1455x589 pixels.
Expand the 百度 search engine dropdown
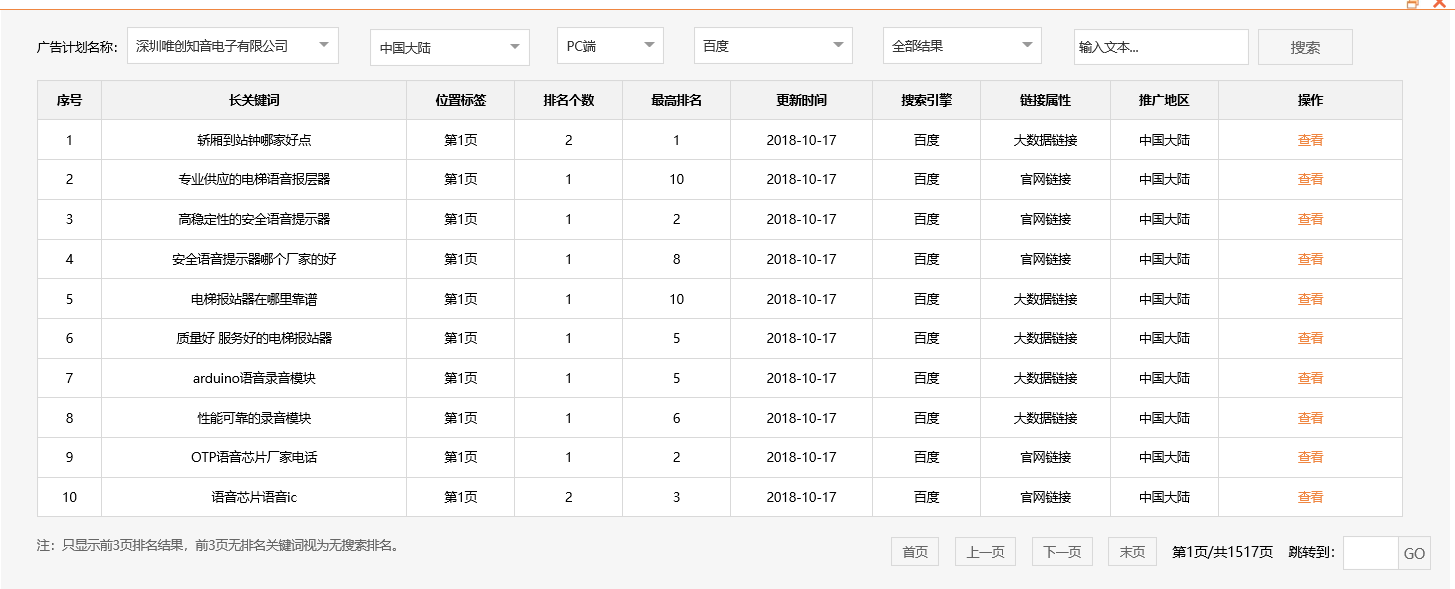(x=772, y=46)
